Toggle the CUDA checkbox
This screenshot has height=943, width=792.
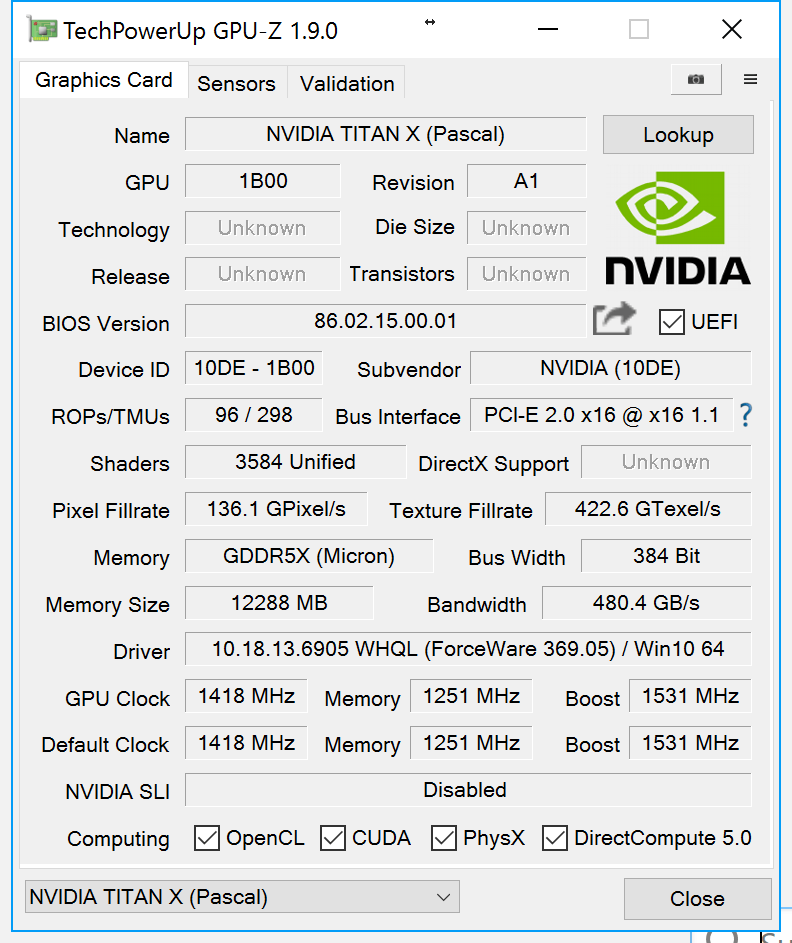click(x=333, y=838)
